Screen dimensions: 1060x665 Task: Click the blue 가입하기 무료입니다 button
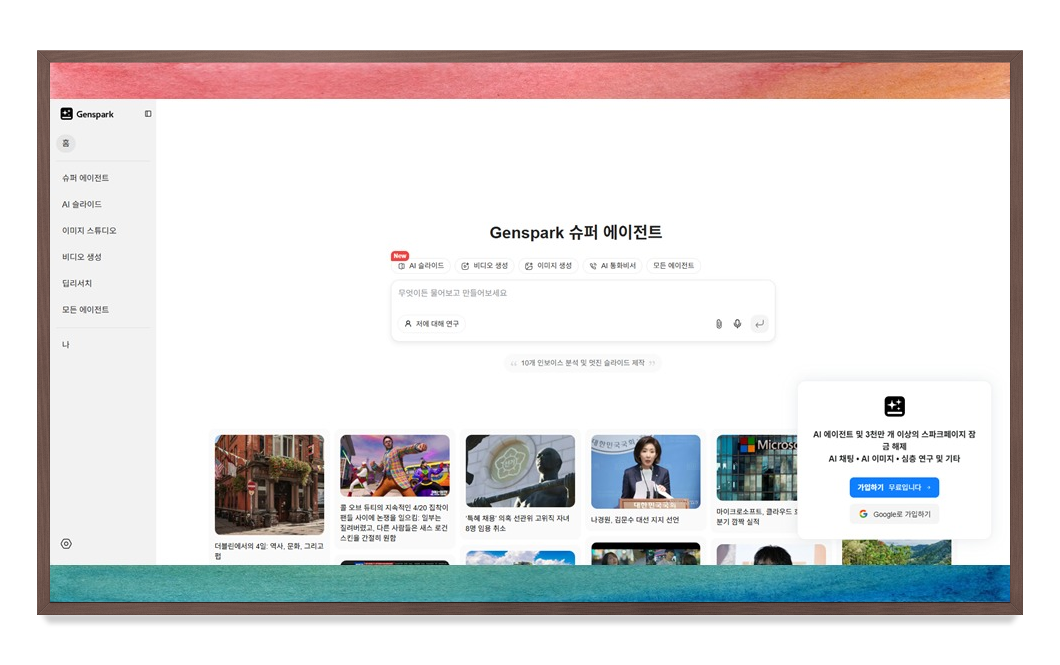(x=894, y=487)
